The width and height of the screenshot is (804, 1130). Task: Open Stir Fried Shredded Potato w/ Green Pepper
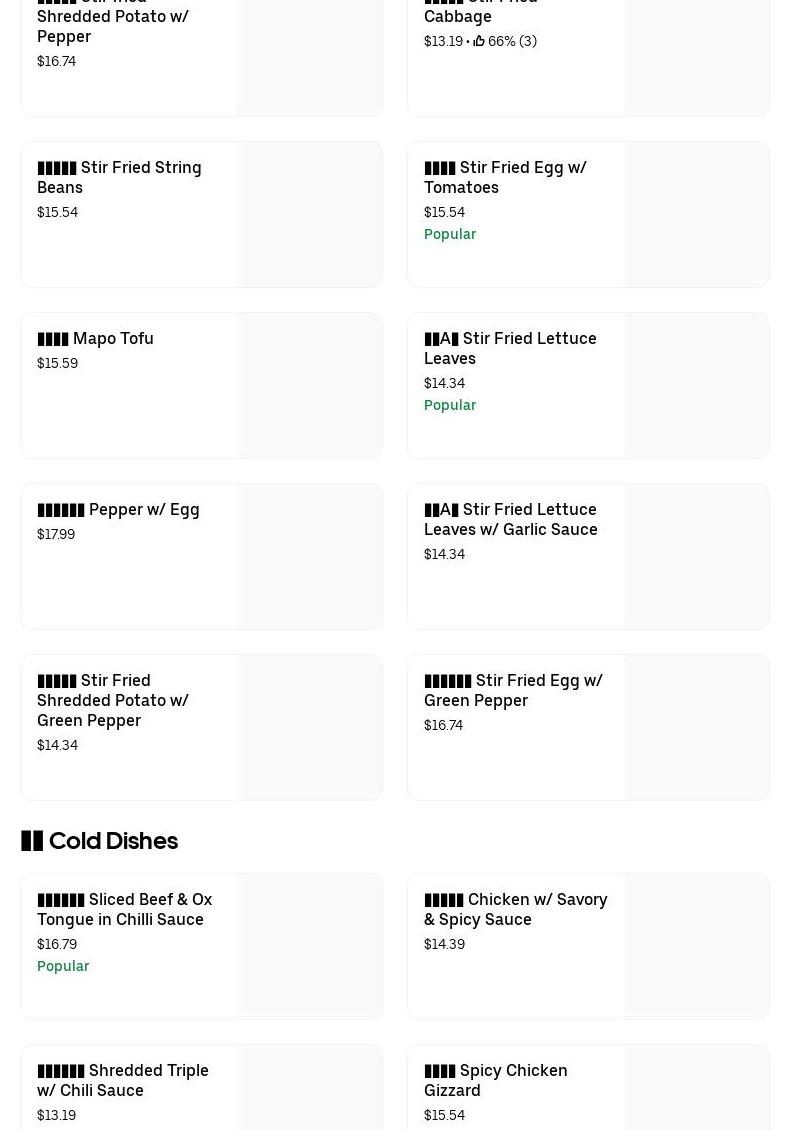[113, 700]
